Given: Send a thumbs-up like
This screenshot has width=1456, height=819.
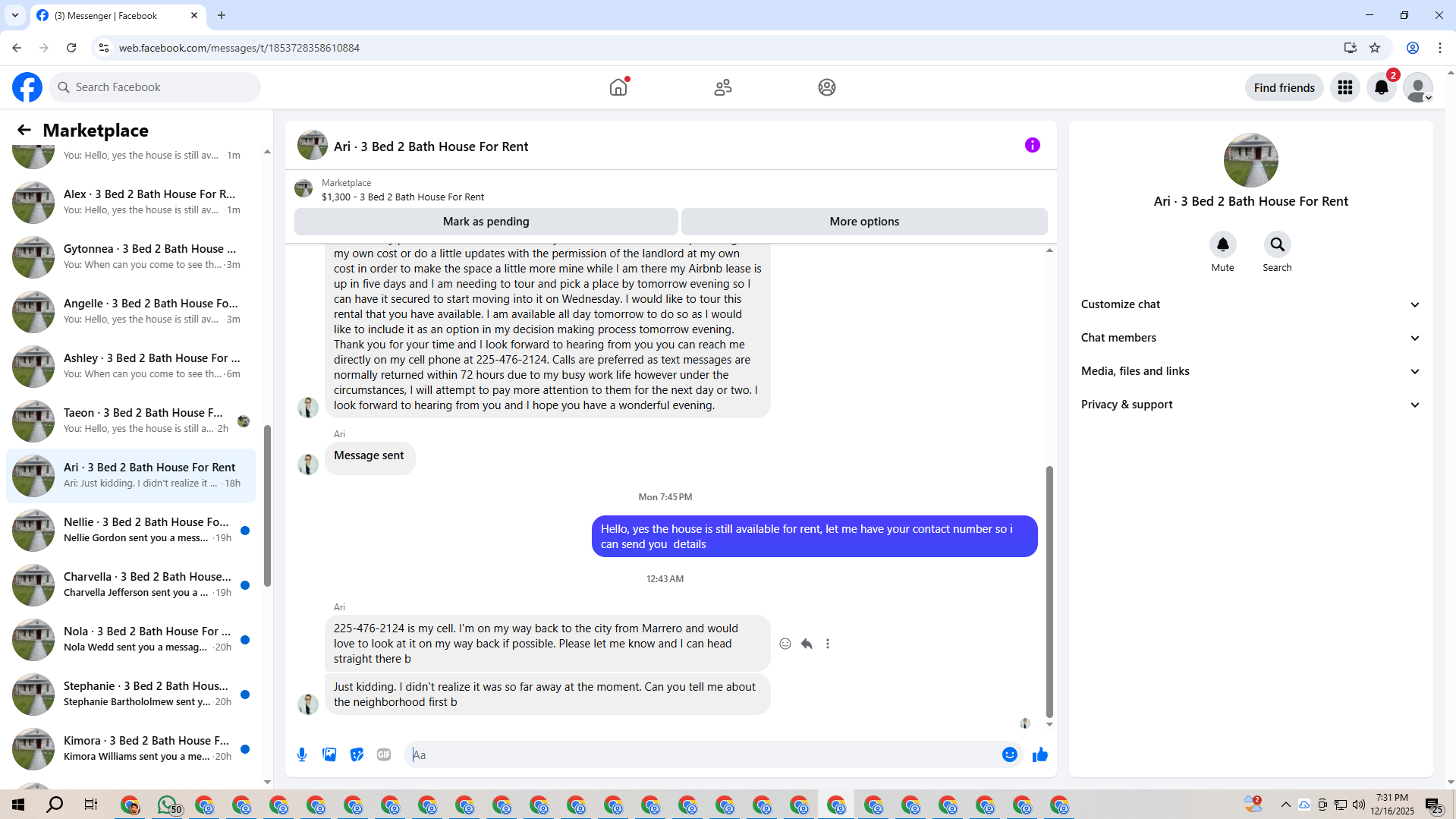Looking at the screenshot, I should click(x=1040, y=754).
